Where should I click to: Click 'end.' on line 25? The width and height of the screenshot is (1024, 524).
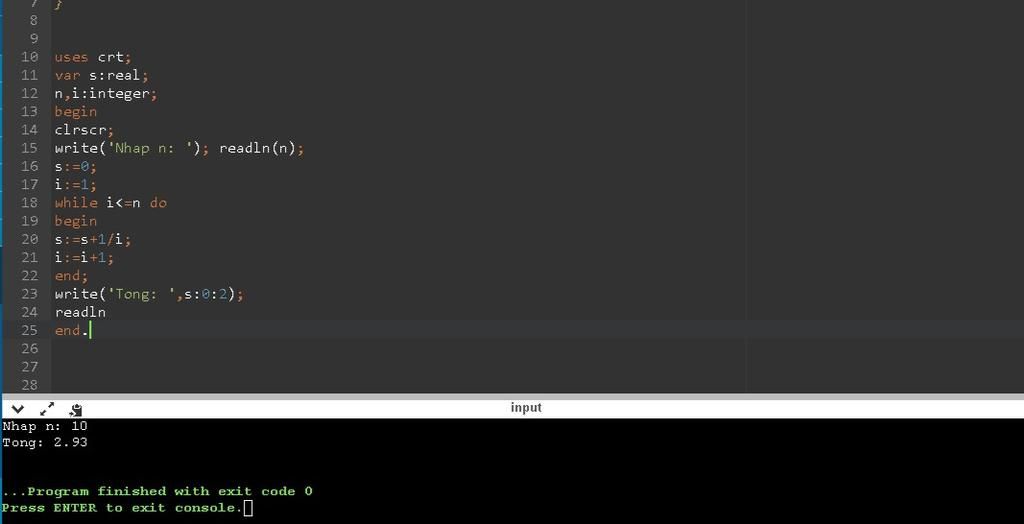71,331
